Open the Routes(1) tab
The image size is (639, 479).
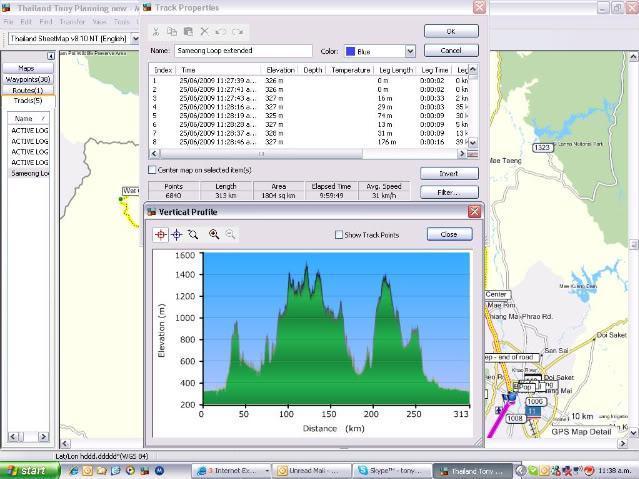click(28, 90)
